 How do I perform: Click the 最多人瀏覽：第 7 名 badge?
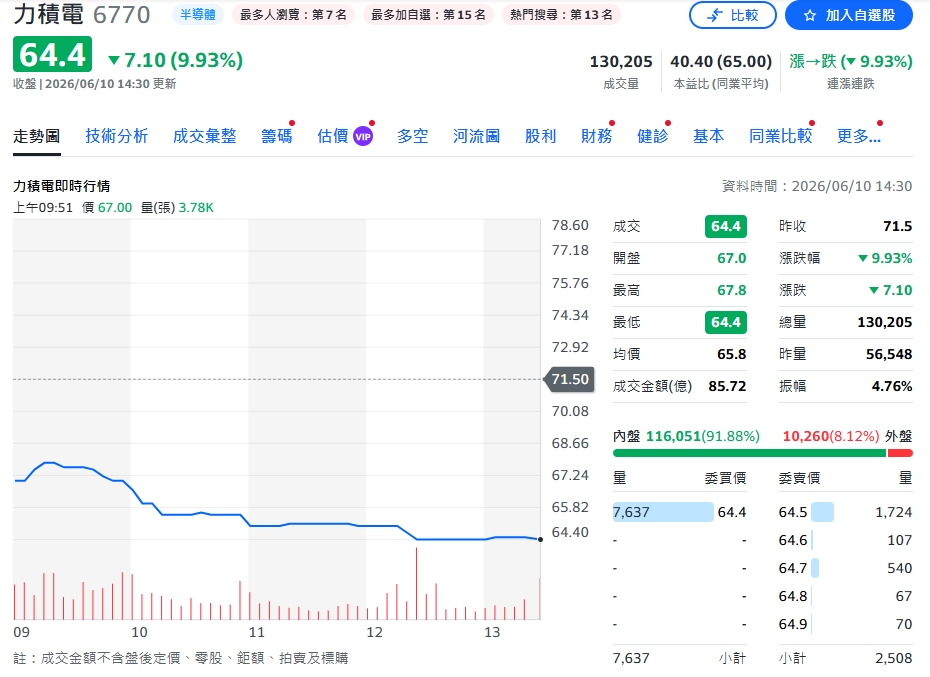[x=293, y=15]
